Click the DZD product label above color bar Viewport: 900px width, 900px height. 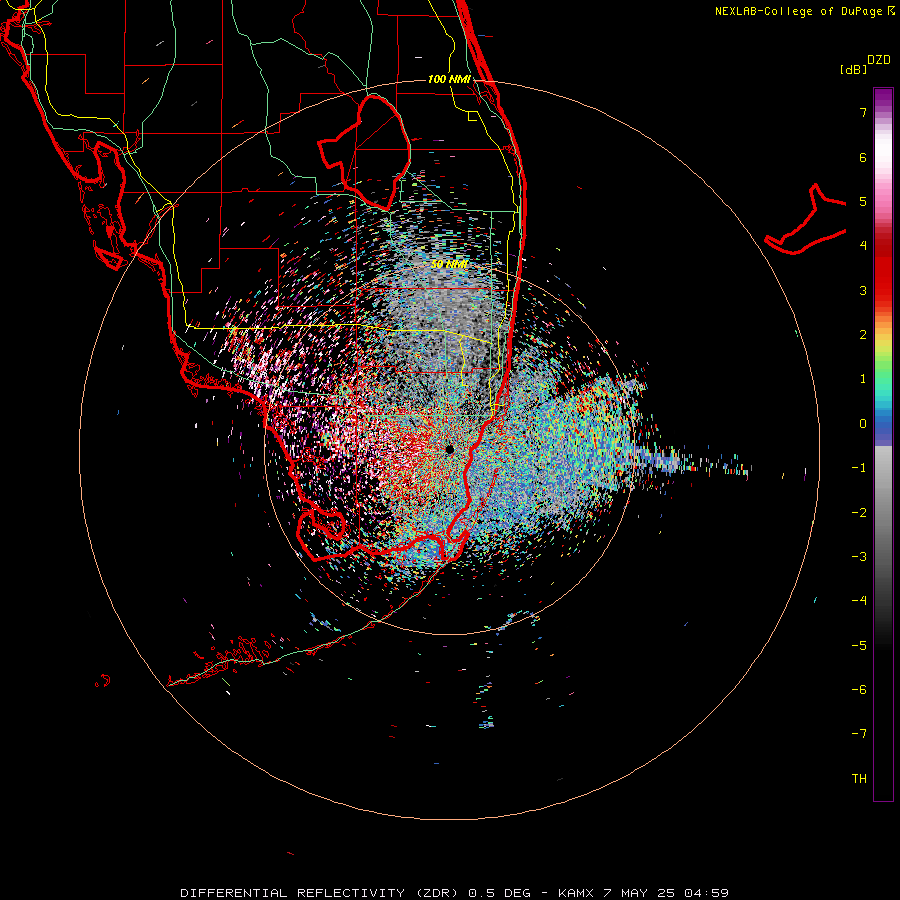(879, 60)
